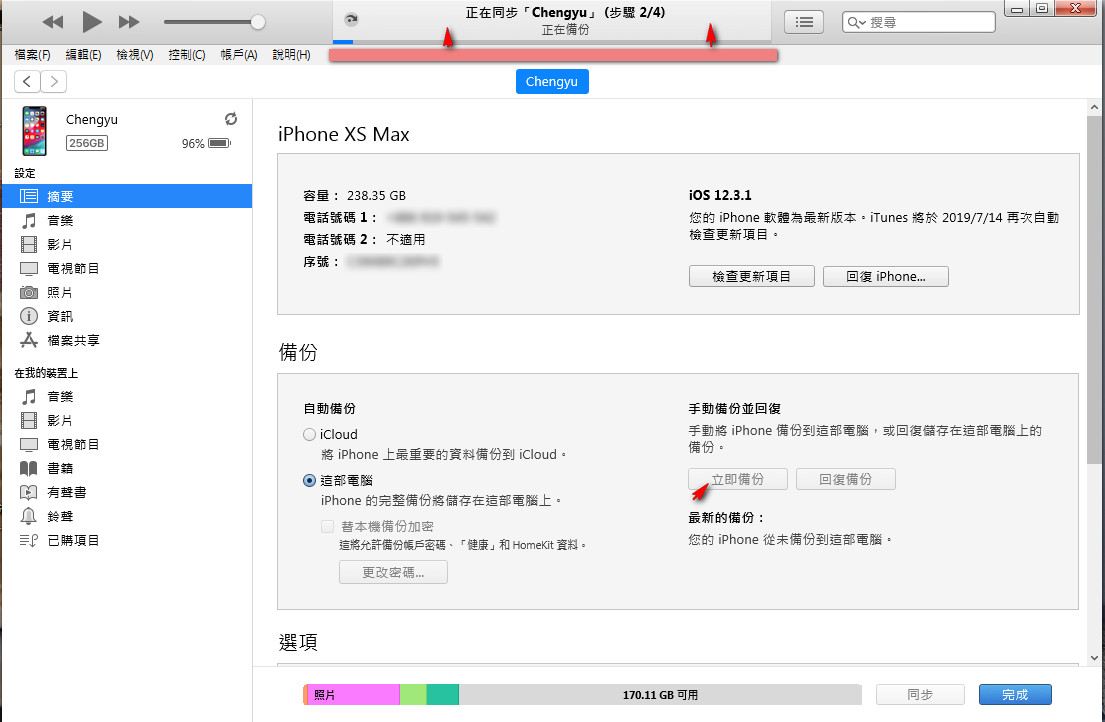Viewport: 1105px width, 722px height.
Task: Click the sync refresh icon beside Chengyu device
Action: pos(231,119)
